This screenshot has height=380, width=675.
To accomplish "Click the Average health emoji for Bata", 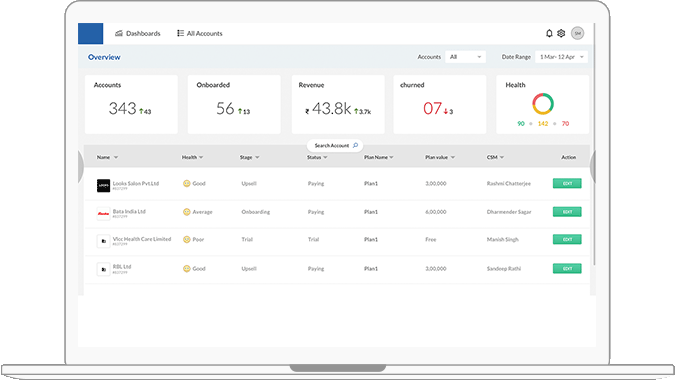I will (x=186, y=212).
